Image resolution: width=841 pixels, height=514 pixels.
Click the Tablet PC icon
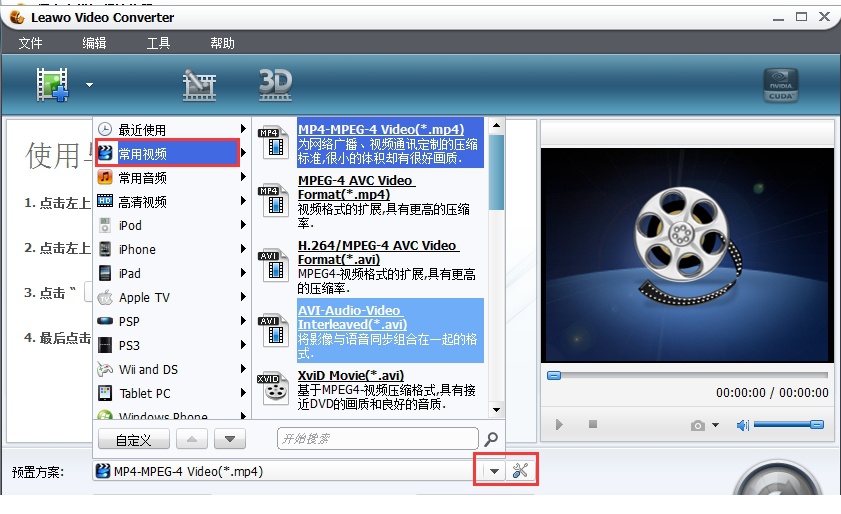pos(105,393)
